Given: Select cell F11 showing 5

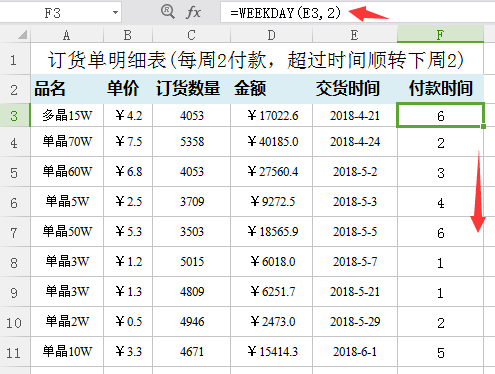Looking at the screenshot, I should tap(440, 352).
